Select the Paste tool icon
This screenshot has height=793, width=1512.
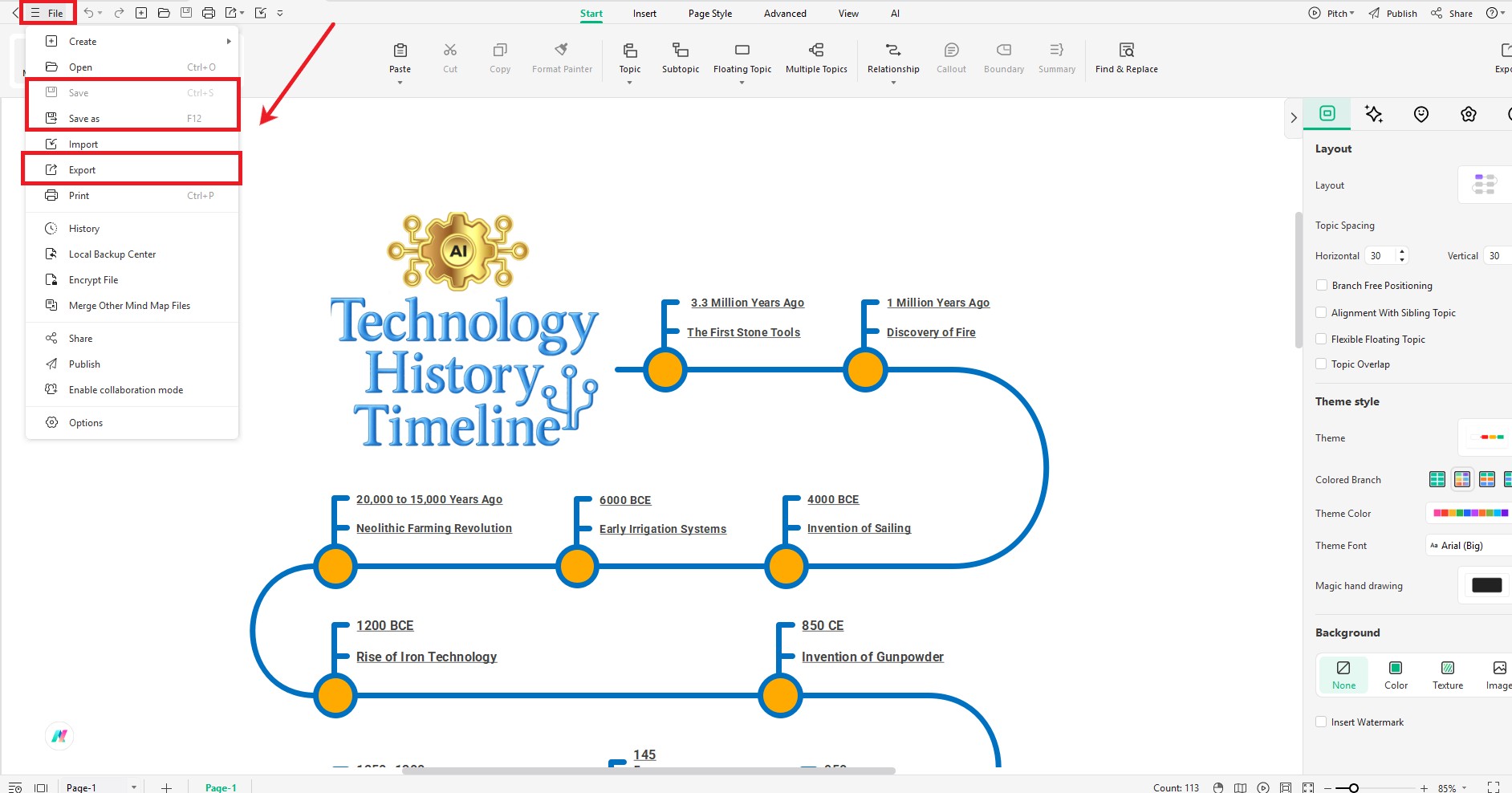pos(400,51)
